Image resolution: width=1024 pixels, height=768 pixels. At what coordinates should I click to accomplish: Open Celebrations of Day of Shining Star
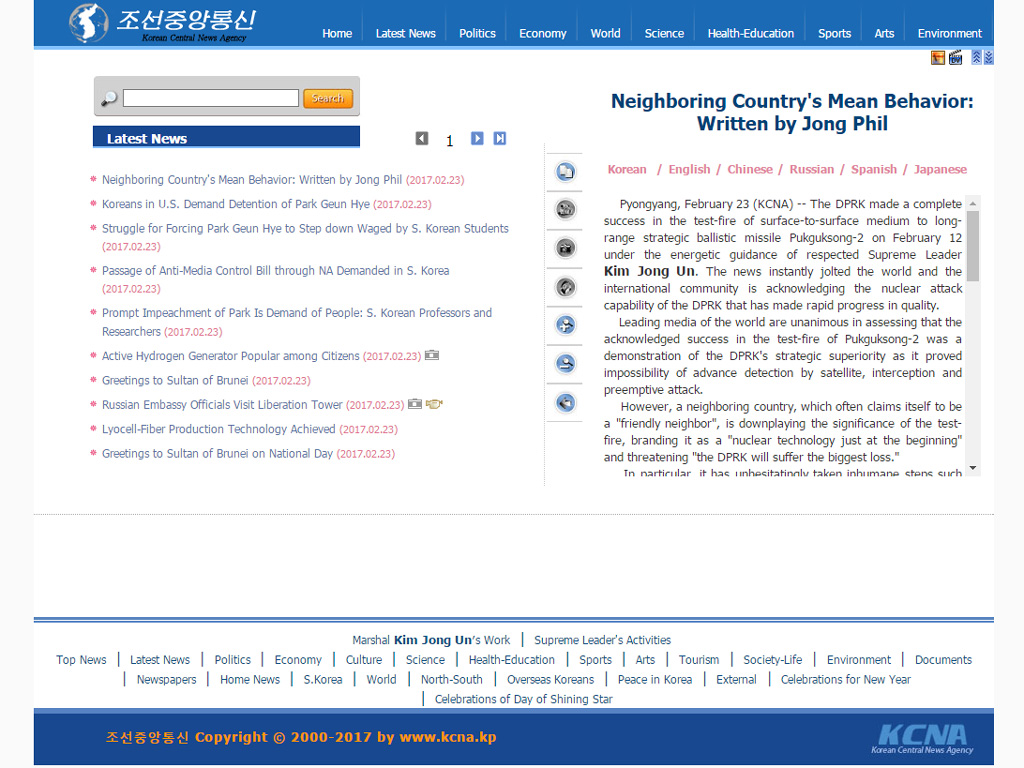(524, 699)
